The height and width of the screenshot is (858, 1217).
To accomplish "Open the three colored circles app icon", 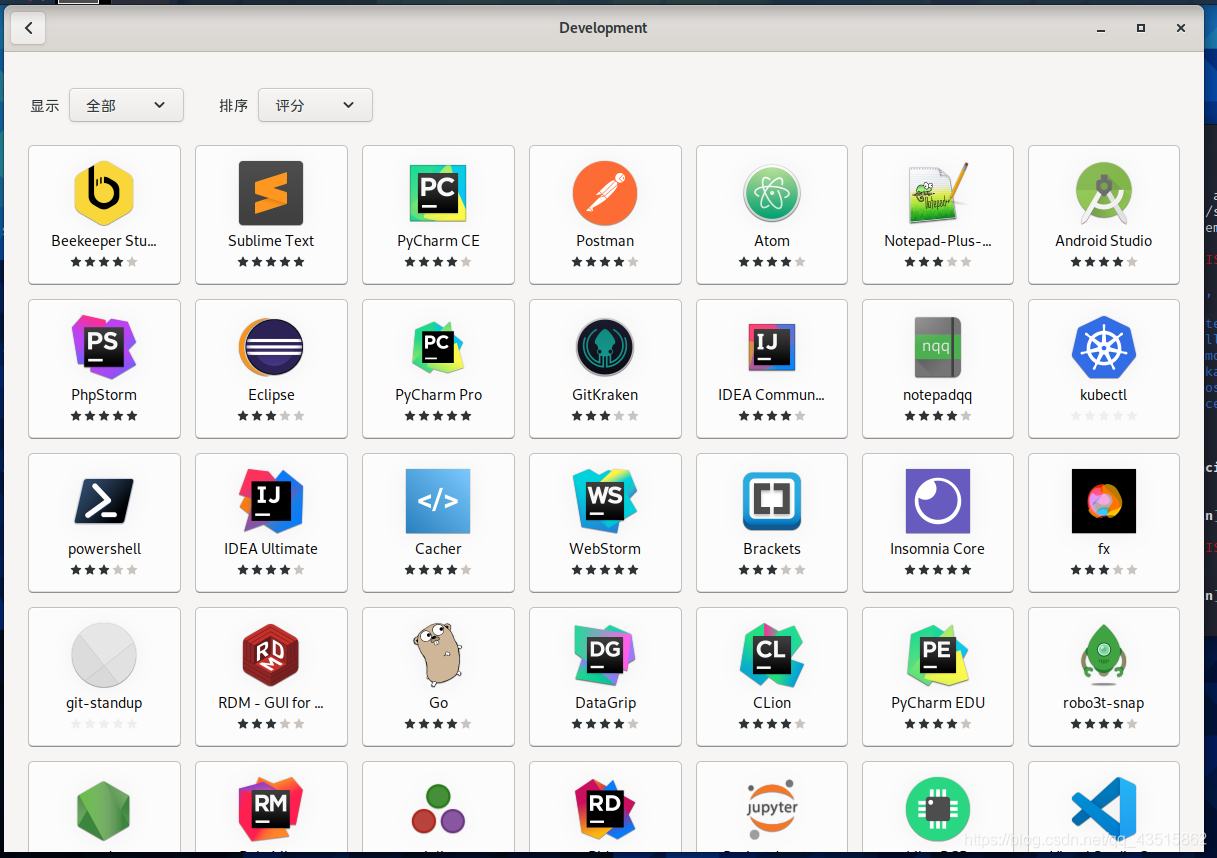I will [x=438, y=810].
